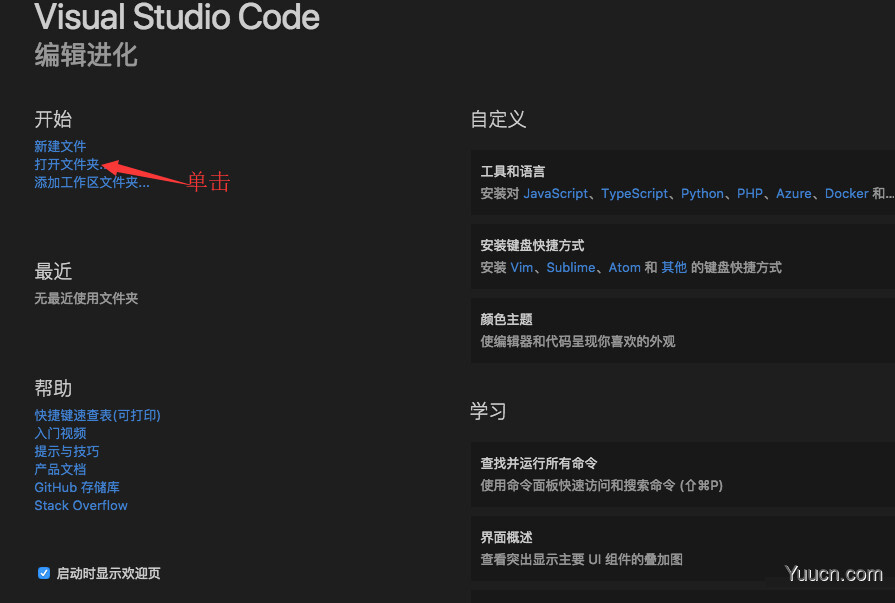Screen dimensions: 895x603
Task: Open the 产品文档 link
Action: 60,469
